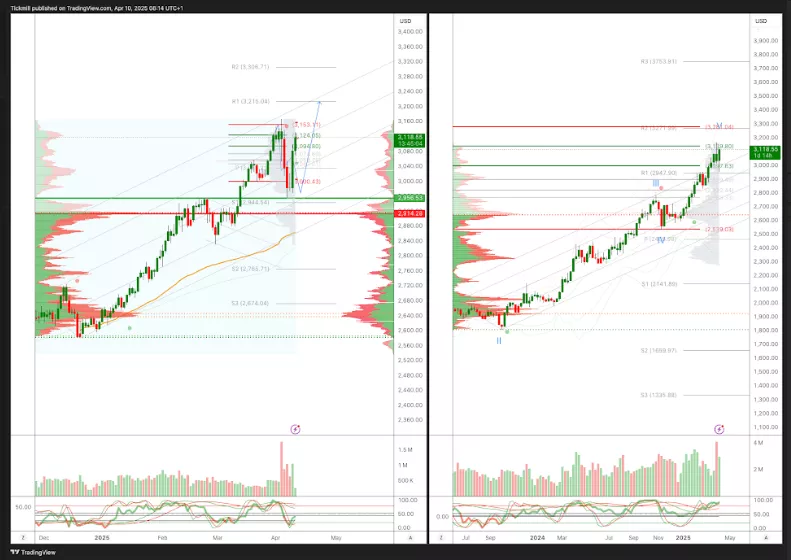Open the USD currency selector on right chart

[x=762, y=21]
